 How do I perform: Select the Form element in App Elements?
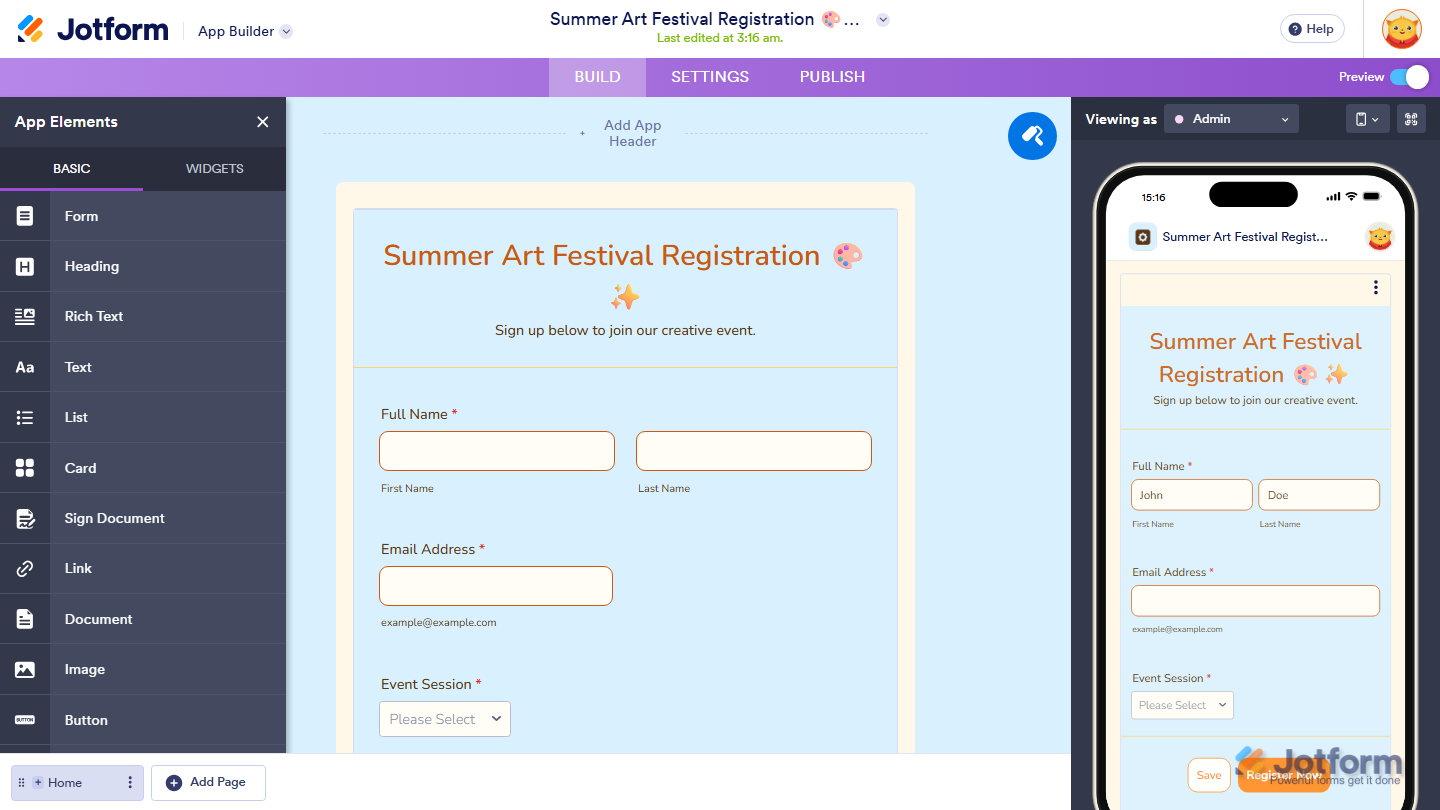click(x=81, y=216)
